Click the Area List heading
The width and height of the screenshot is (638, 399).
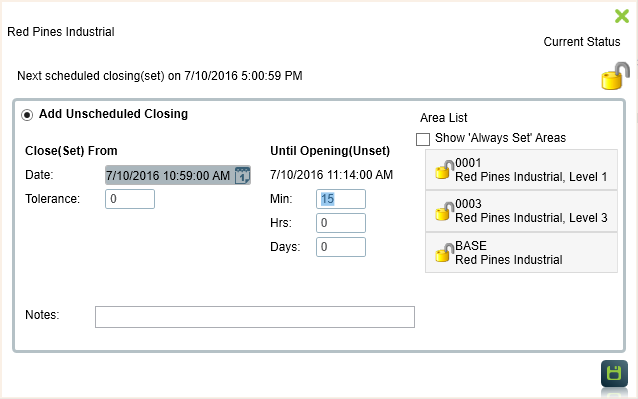pyautogui.click(x=444, y=118)
